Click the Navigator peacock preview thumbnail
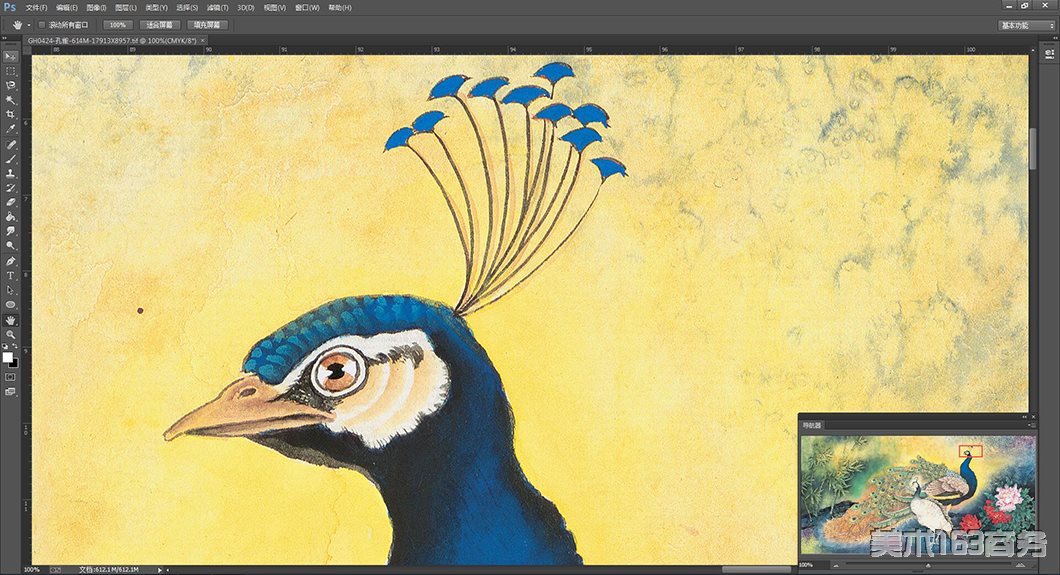The image size is (1060, 575). (917, 495)
